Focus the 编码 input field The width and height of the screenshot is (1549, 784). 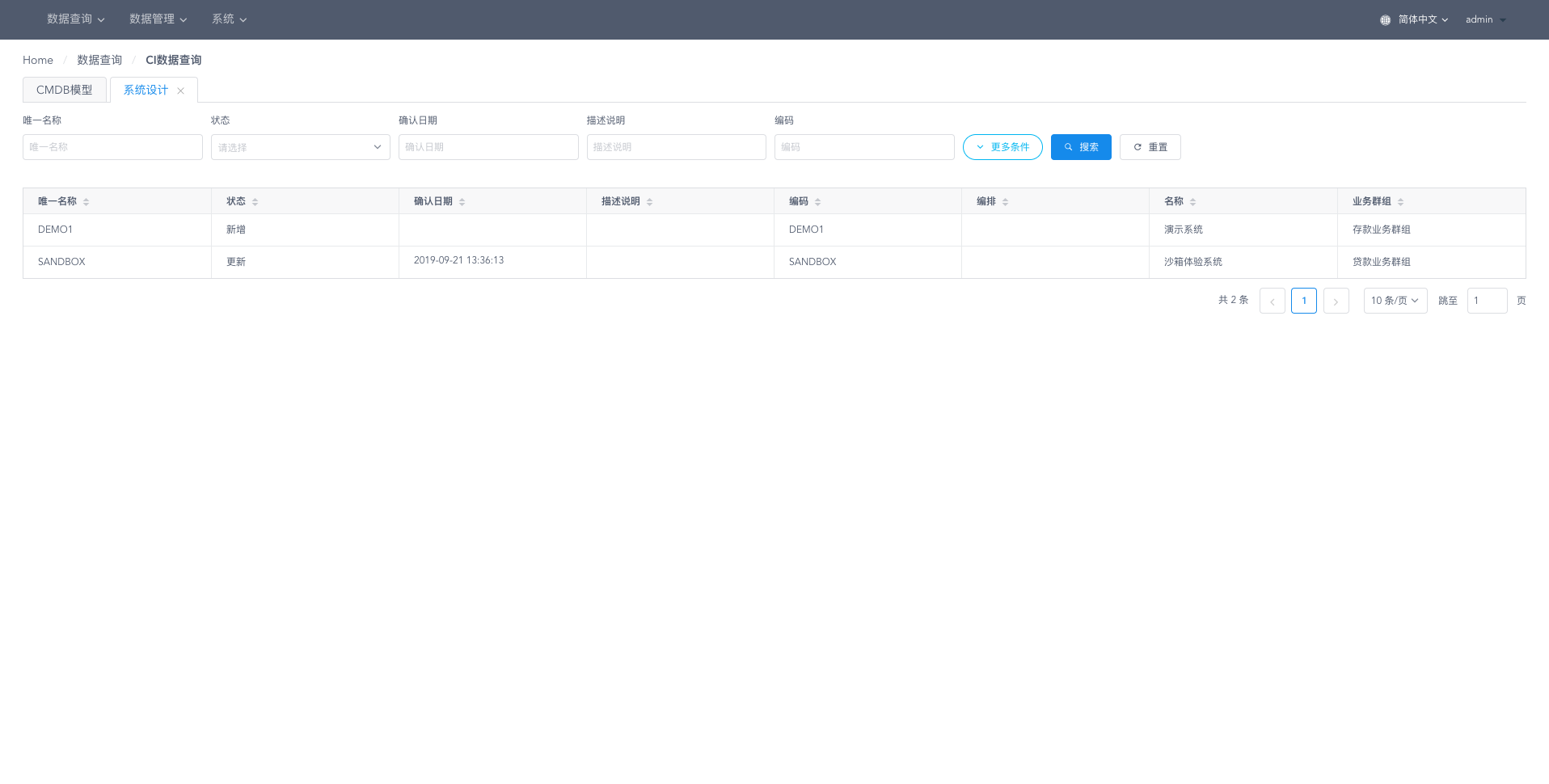tap(864, 147)
